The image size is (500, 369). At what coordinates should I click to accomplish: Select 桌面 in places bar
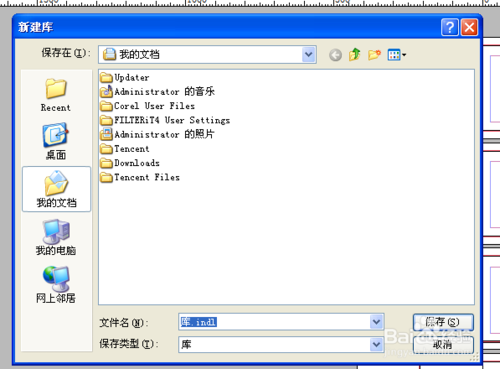(56, 141)
